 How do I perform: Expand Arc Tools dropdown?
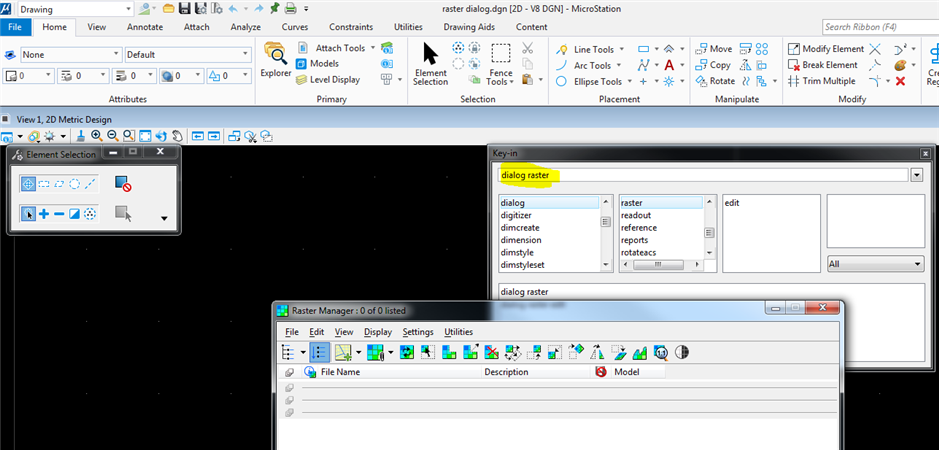(619, 65)
